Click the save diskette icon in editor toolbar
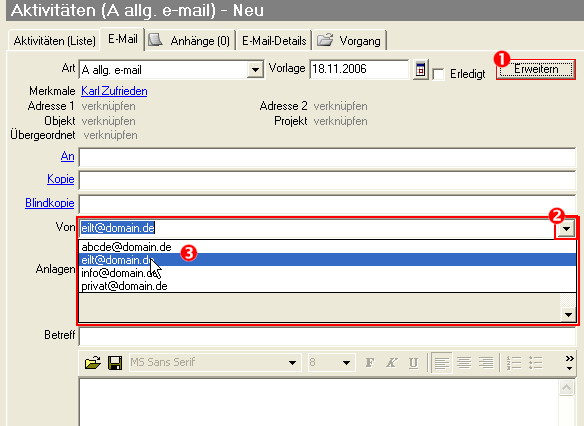The height and width of the screenshot is (426, 584). (x=115, y=362)
